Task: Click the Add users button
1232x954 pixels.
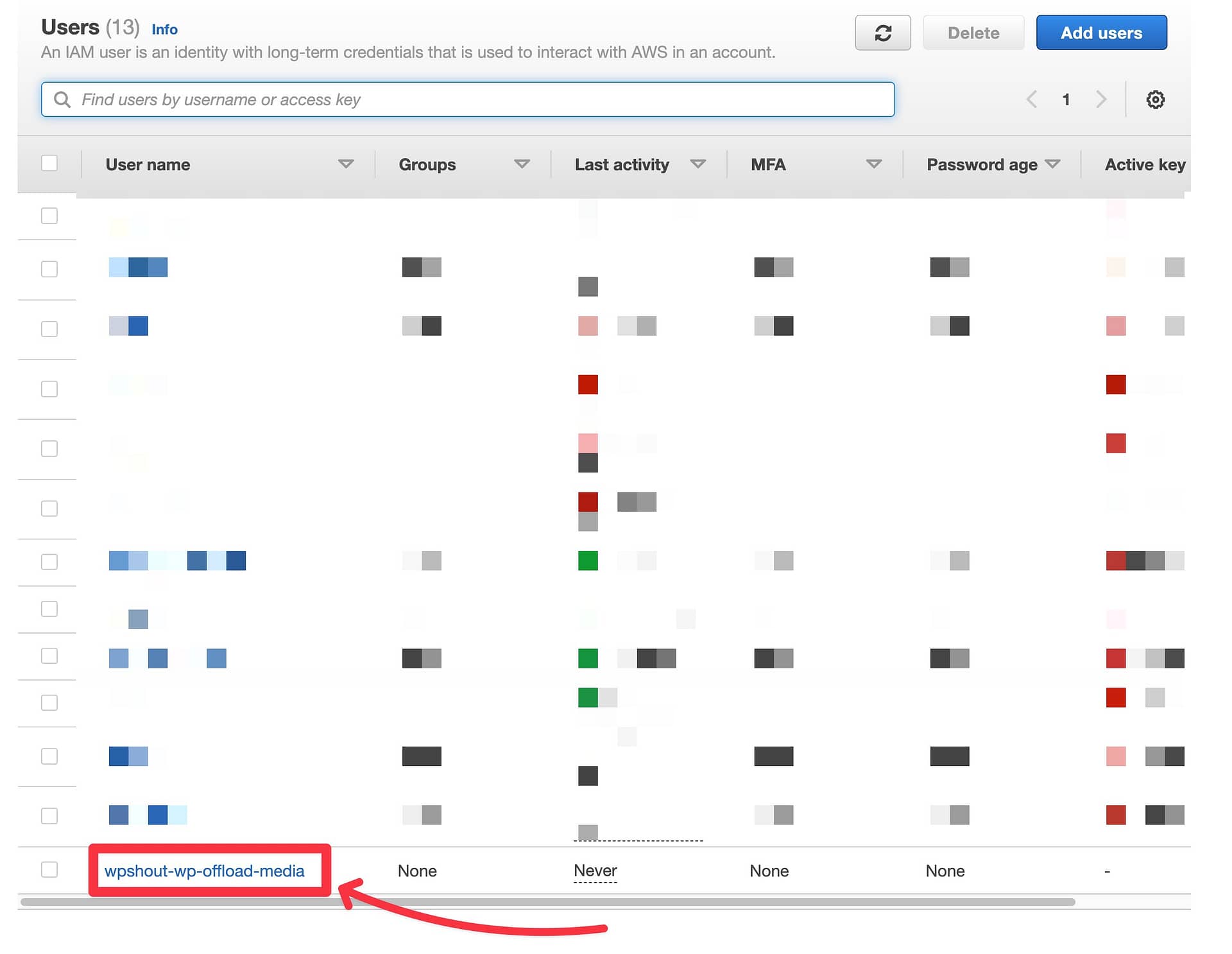Action: pos(1101,33)
